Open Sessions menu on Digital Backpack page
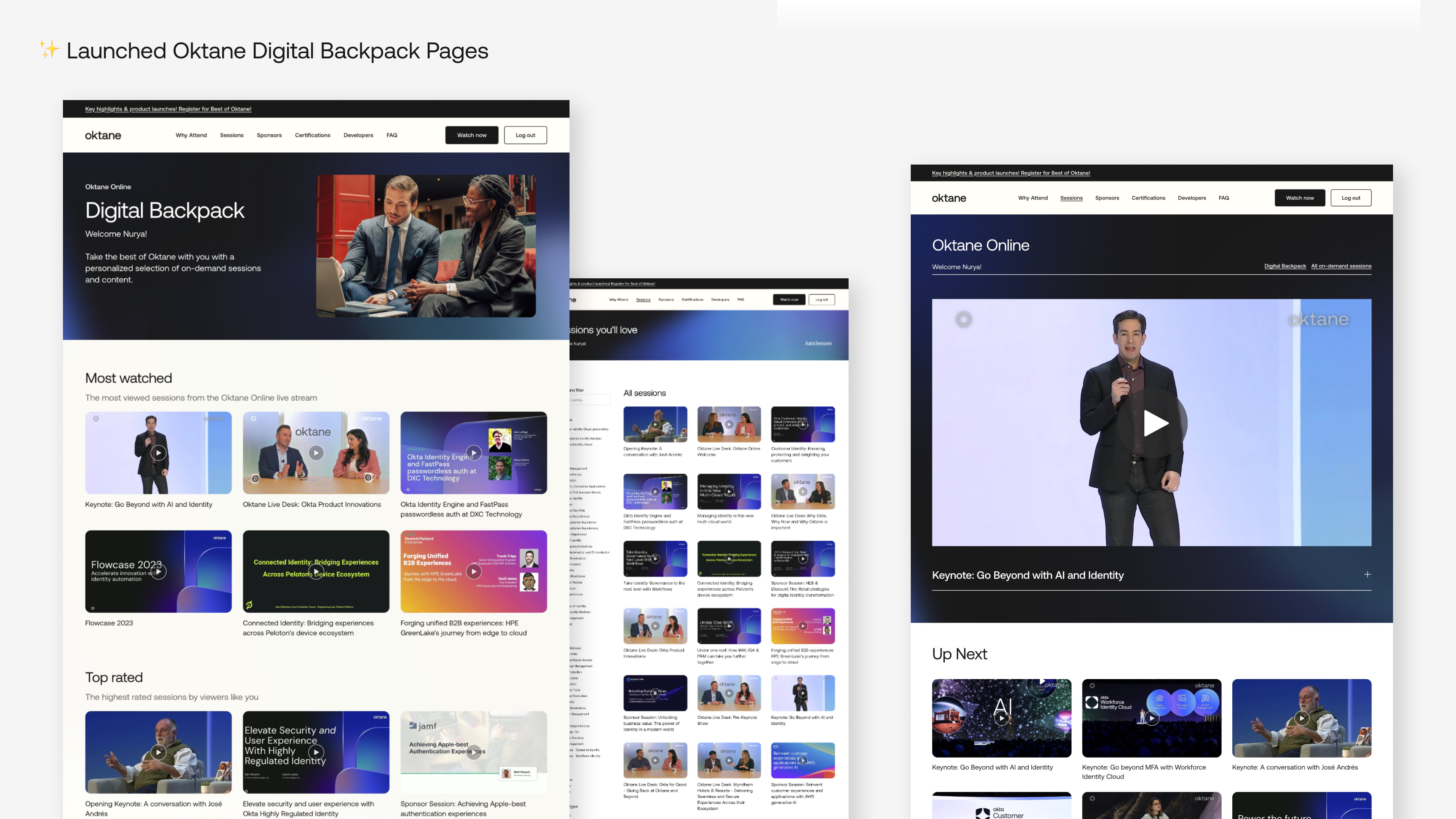Viewport: 1456px width, 819px height. tap(232, 135)
